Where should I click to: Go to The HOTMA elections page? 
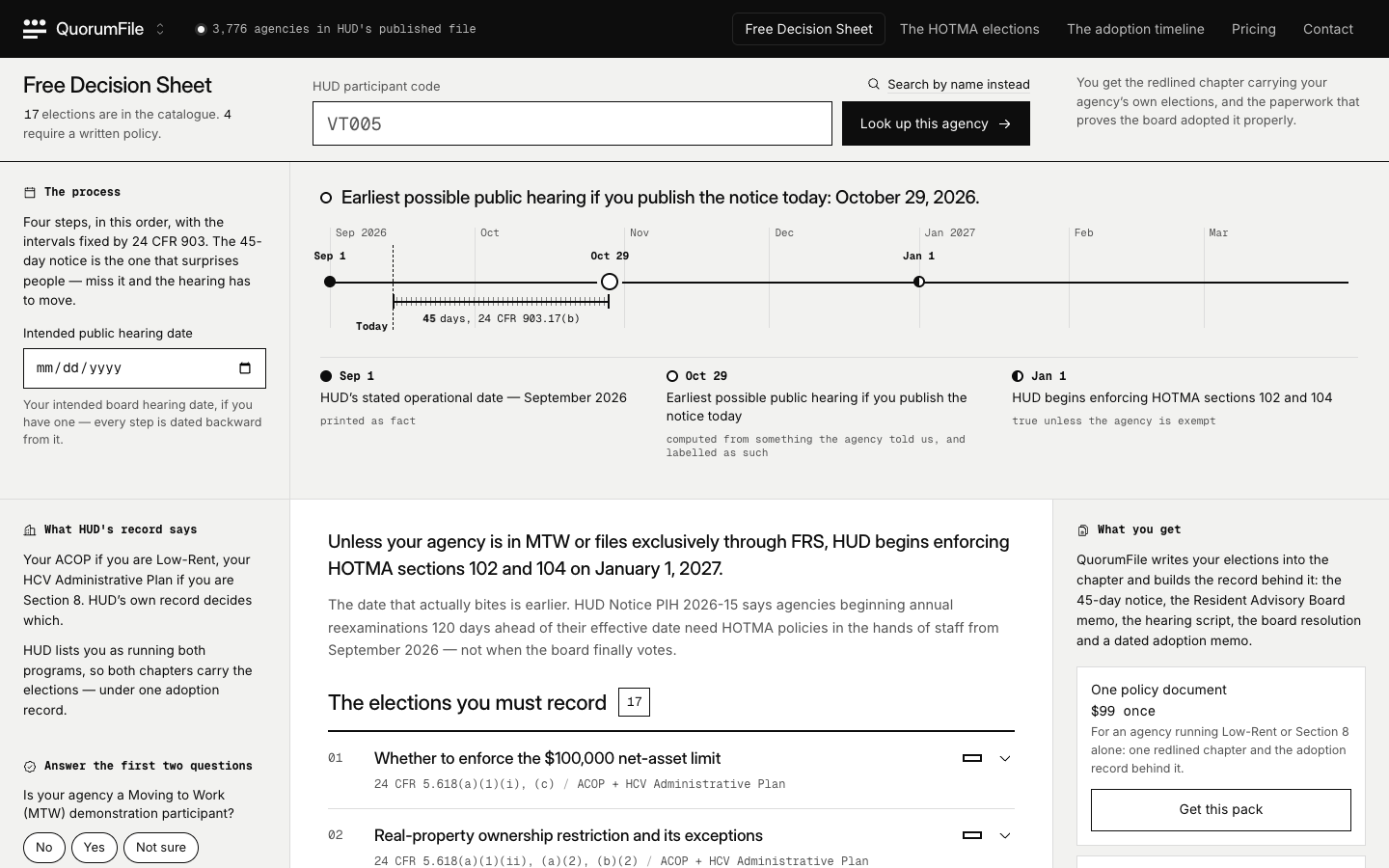point(969,29)
